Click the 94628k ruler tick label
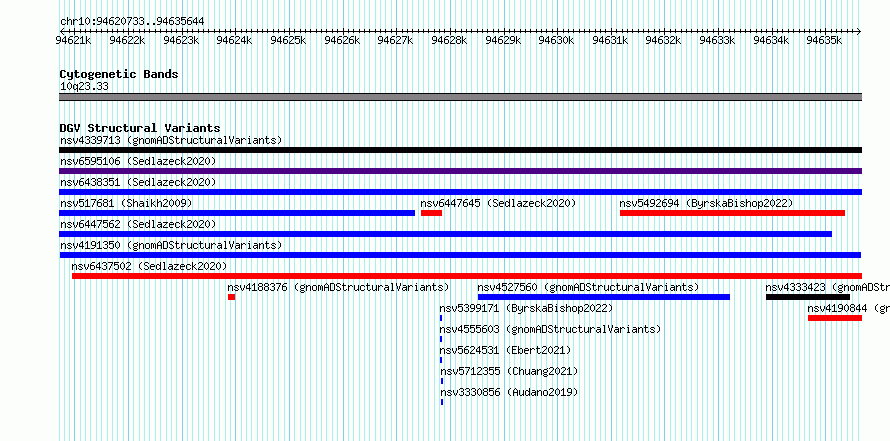 [x=449, y=40]
